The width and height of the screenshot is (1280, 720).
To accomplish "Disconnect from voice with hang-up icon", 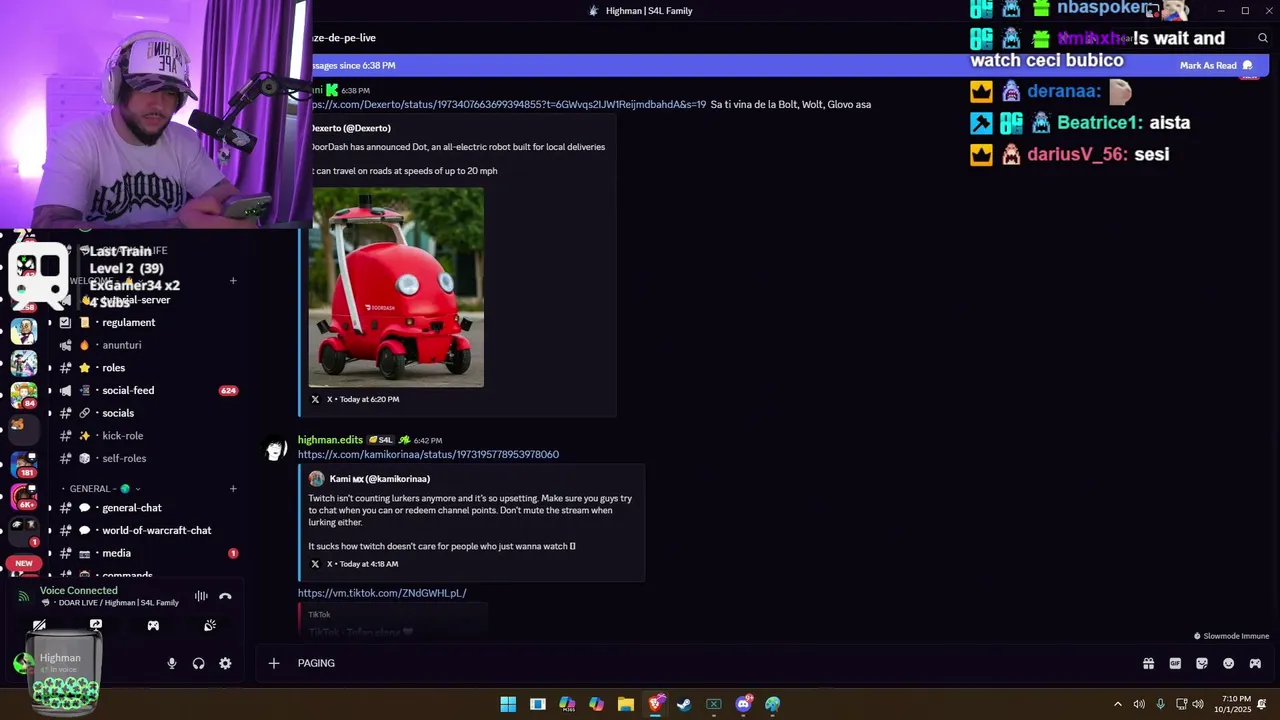I will tap(225, 596).
